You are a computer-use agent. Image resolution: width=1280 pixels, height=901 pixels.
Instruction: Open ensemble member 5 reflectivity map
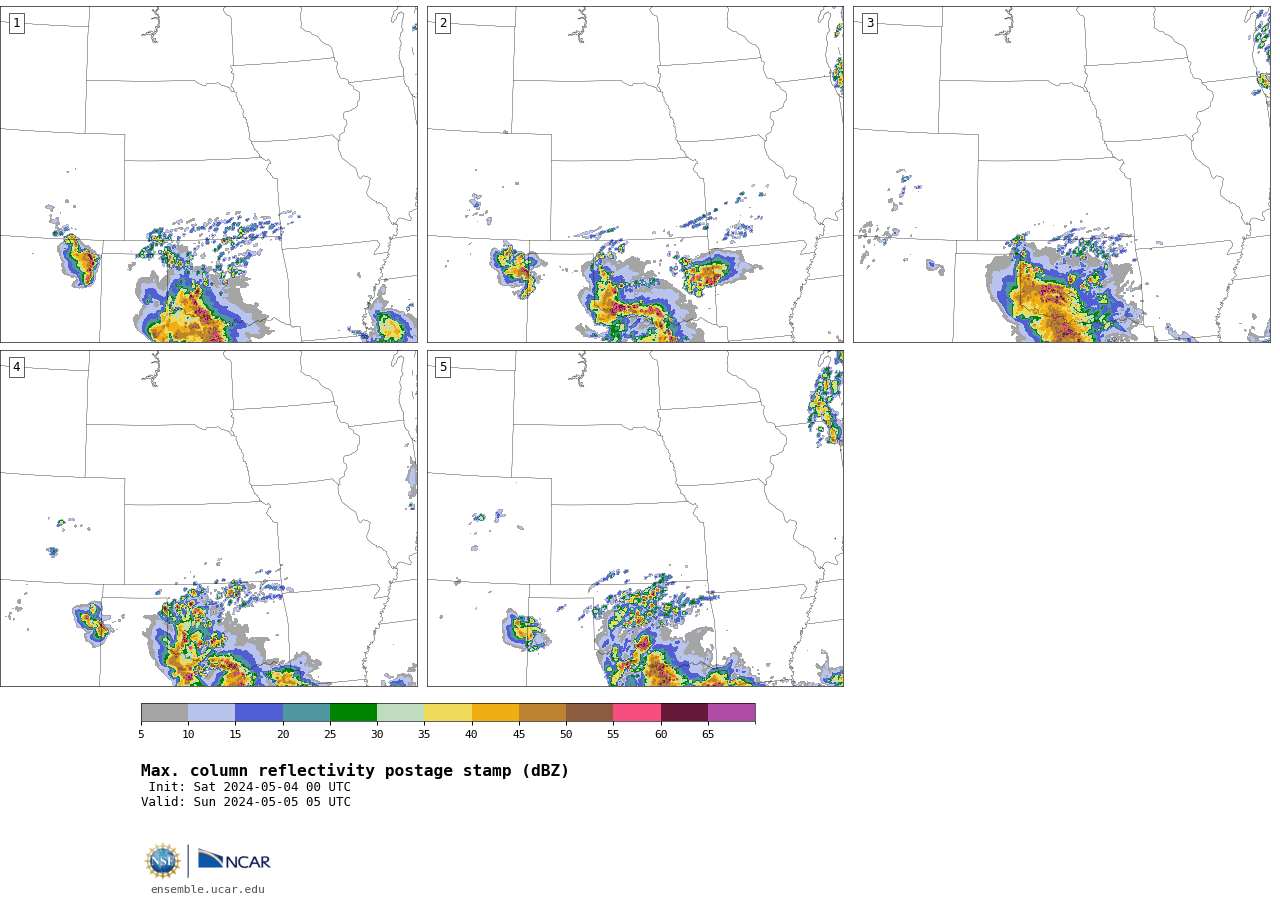635,518
